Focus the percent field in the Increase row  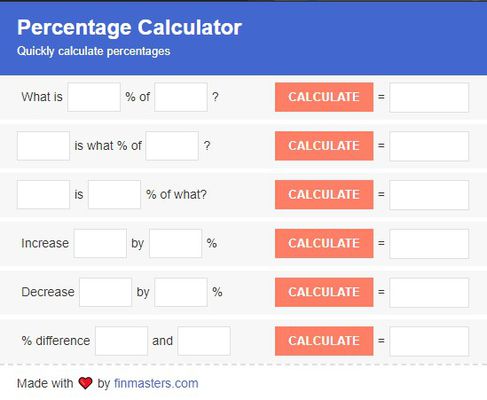pos(176,243)
